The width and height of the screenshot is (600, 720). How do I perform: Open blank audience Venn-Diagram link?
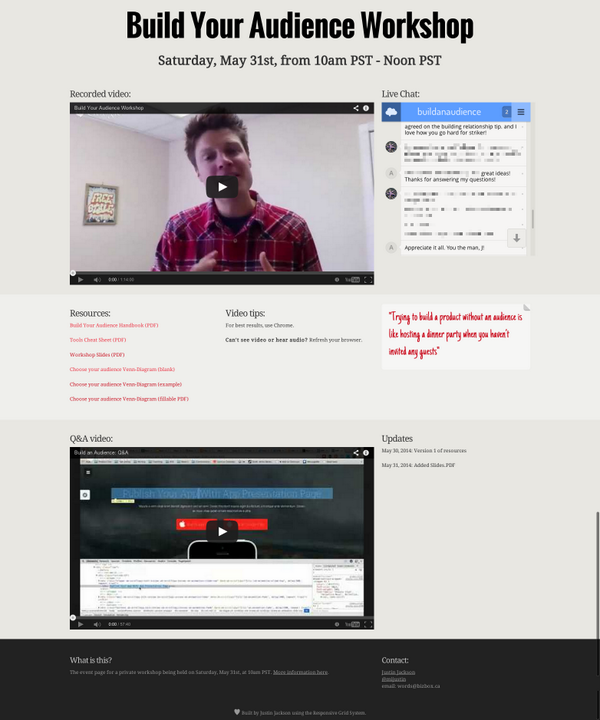[123, 369]
